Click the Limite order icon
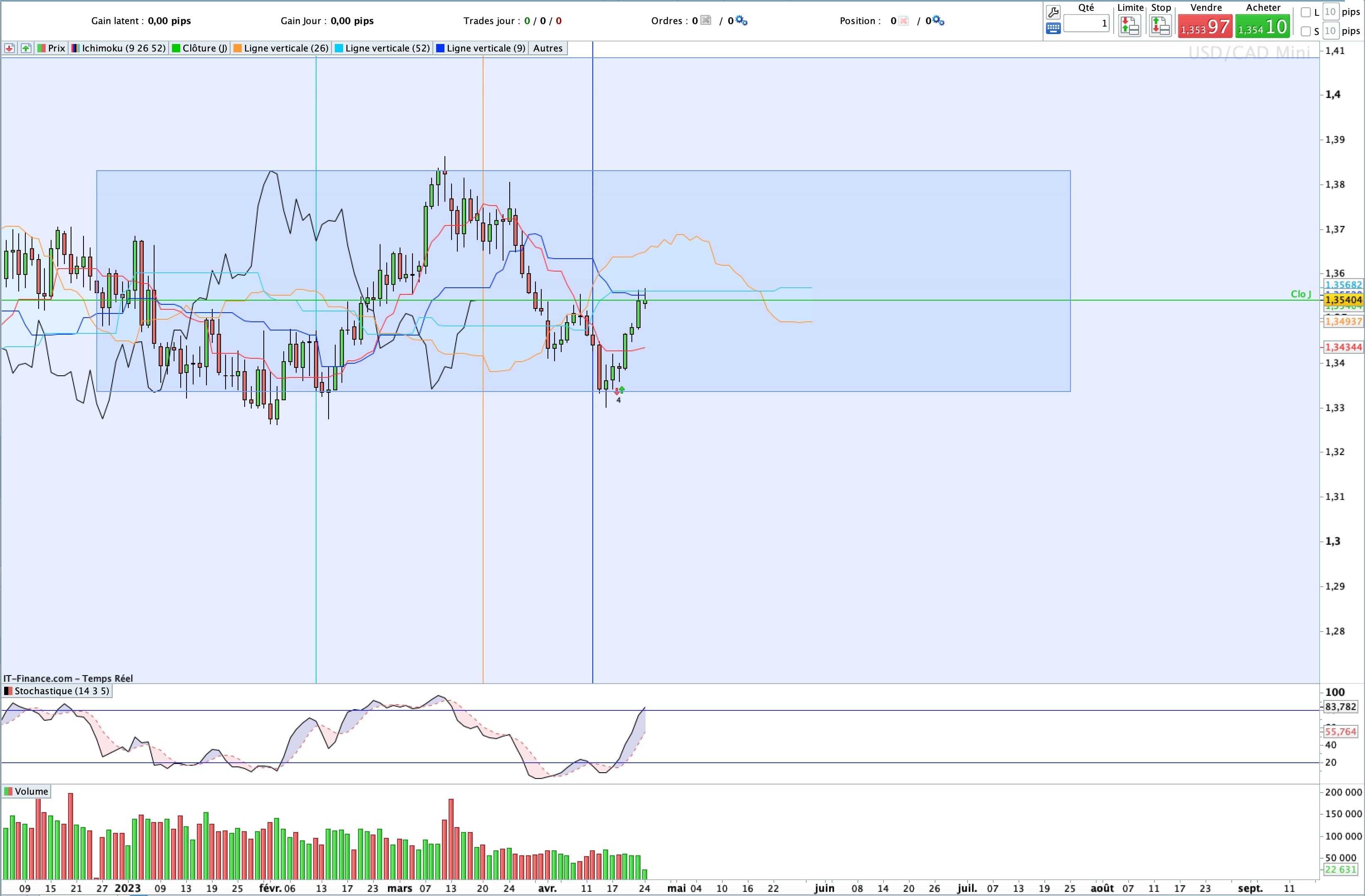 (x=1129, y=26)
